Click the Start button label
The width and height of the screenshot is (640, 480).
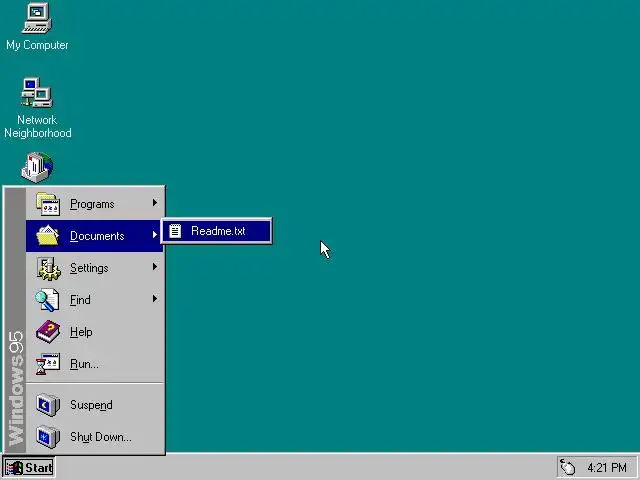[x=39, y=468]
